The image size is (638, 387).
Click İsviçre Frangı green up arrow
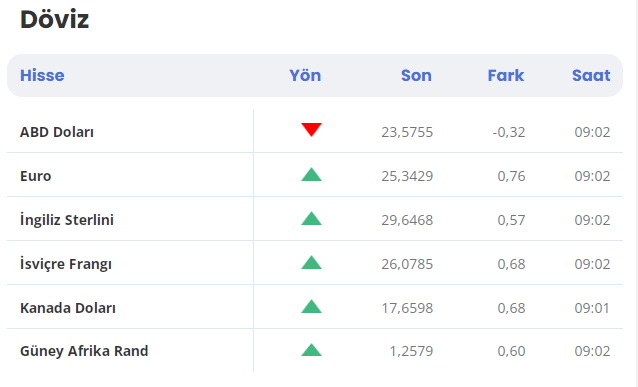tap(311, 262)
